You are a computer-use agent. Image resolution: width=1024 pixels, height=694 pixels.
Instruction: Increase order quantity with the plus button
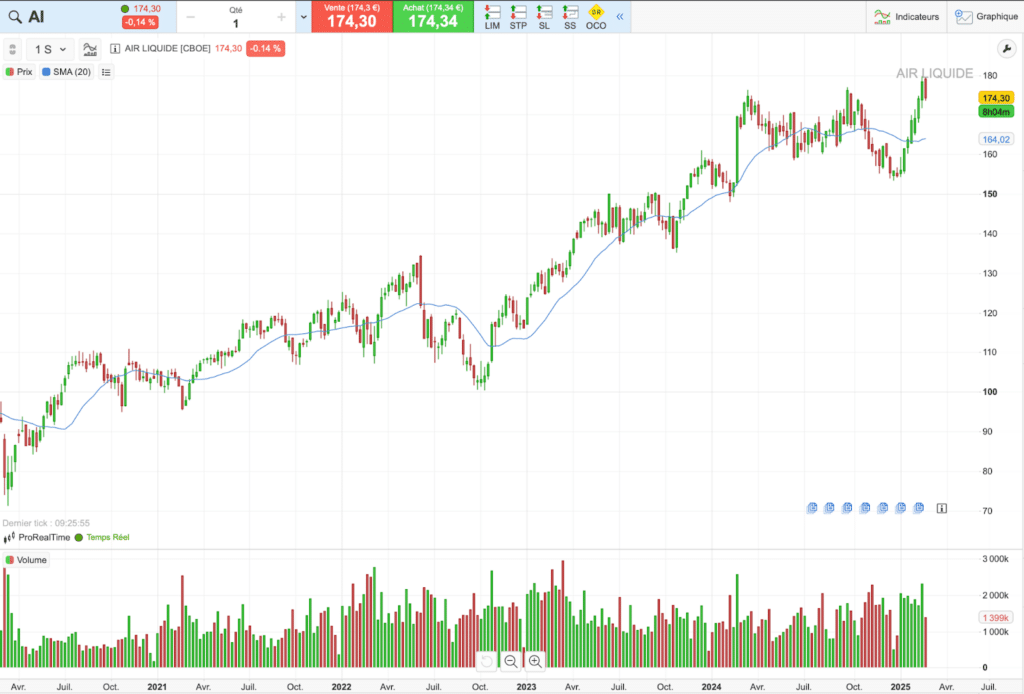[x=281, y=17]
